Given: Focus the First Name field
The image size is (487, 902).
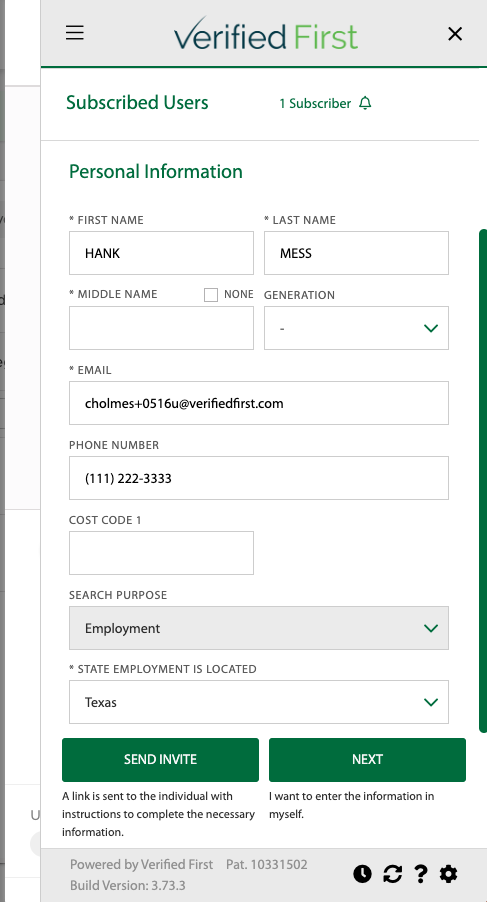Looking at the screenshot, I should pyautogui.click(x=161, y=253).
